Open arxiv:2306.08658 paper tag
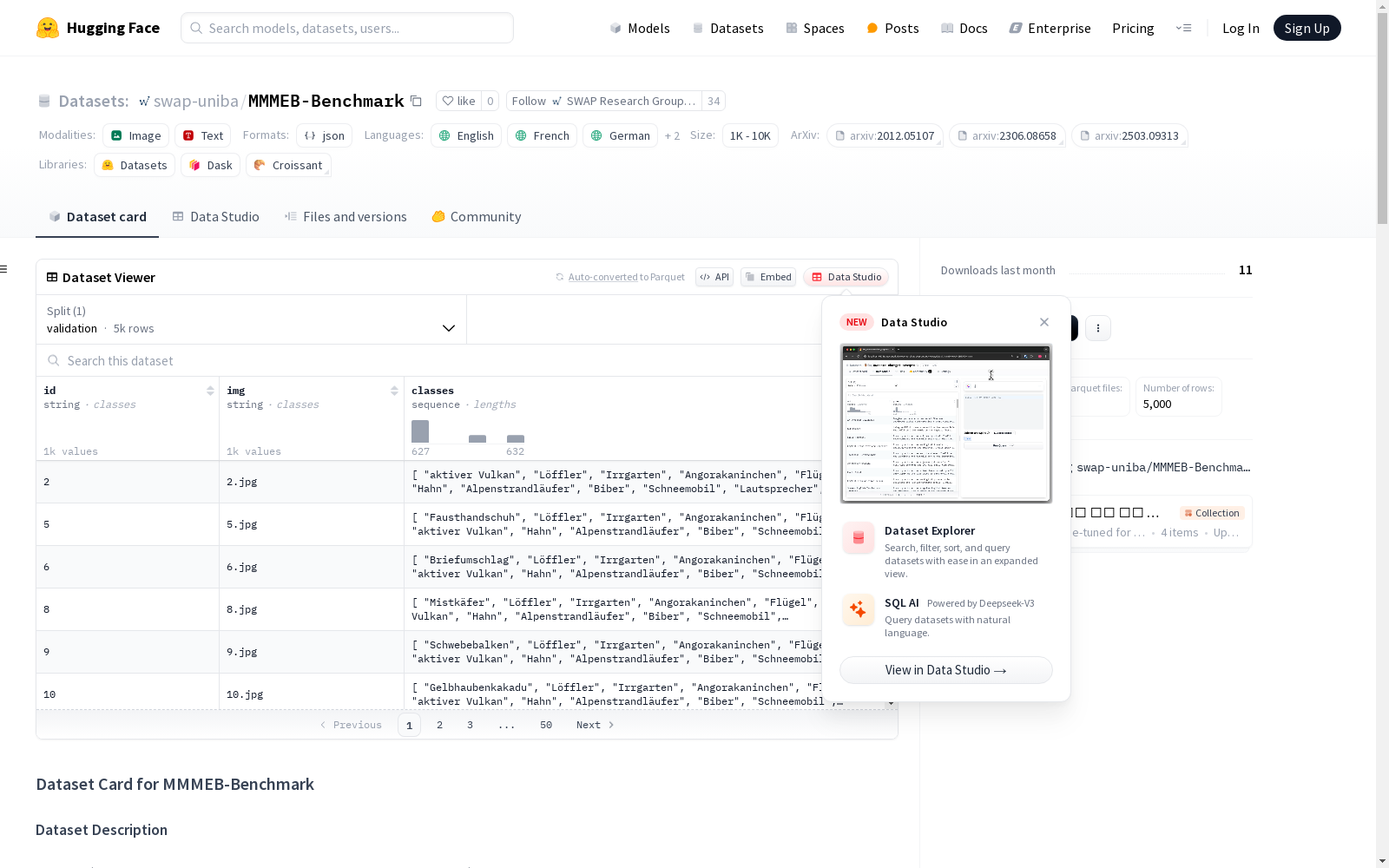The image size is (1389, 868). (1007, 135)
